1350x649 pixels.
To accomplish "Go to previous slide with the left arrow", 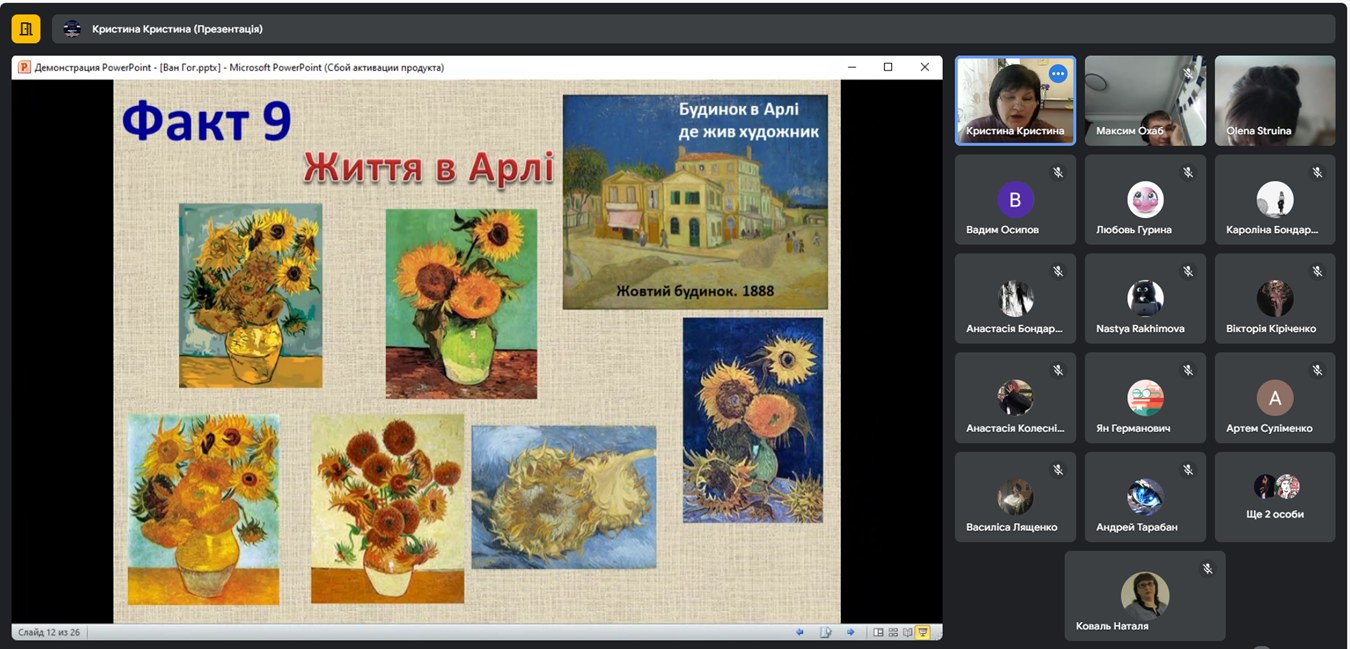I will pyautogui.click(x=800, y=632).
